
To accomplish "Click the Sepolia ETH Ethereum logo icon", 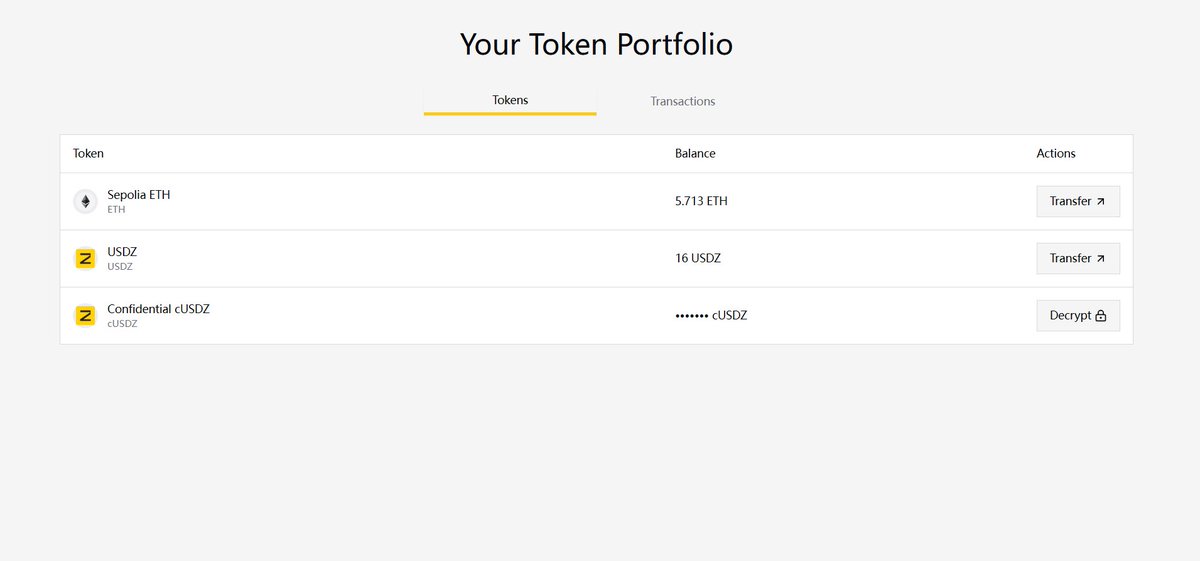I will point(85,201).
